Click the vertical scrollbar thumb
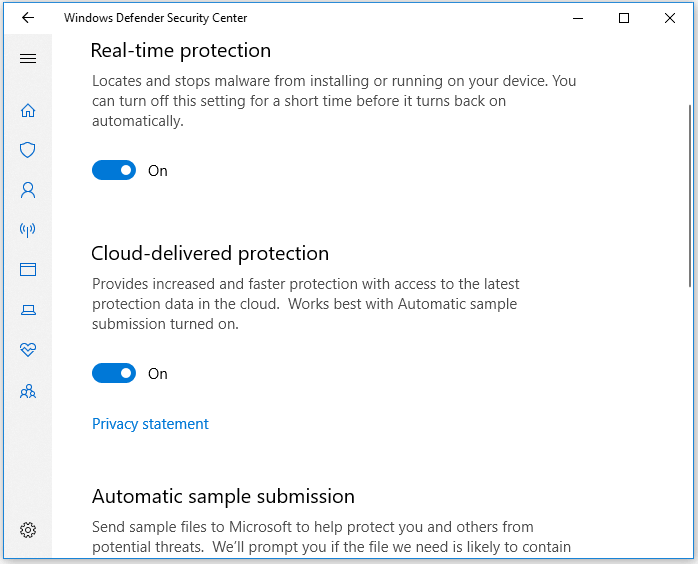The width and height of the screenshot is (698, 564). pos(690,195)
